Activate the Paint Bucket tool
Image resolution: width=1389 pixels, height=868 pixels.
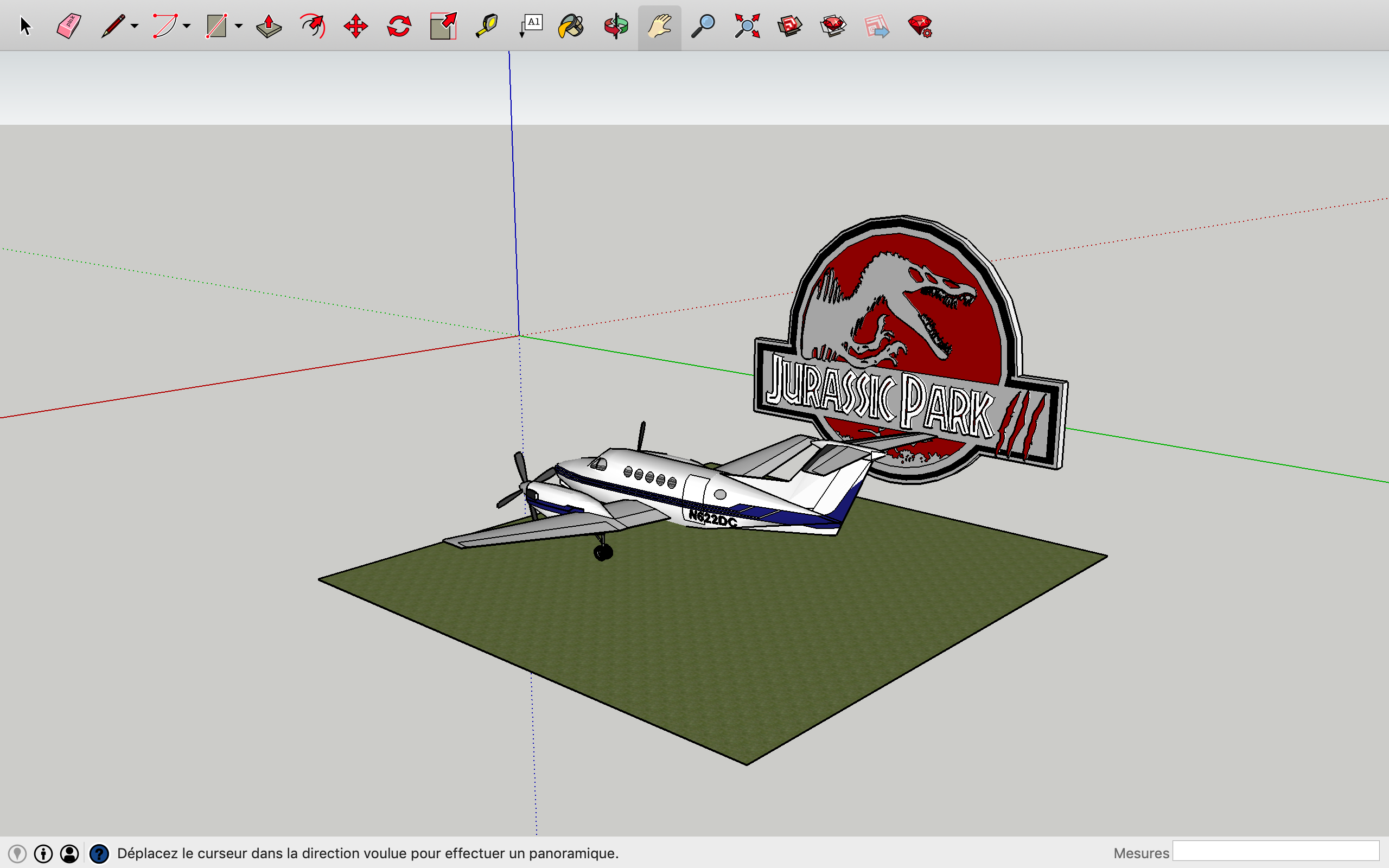point(571,26)
